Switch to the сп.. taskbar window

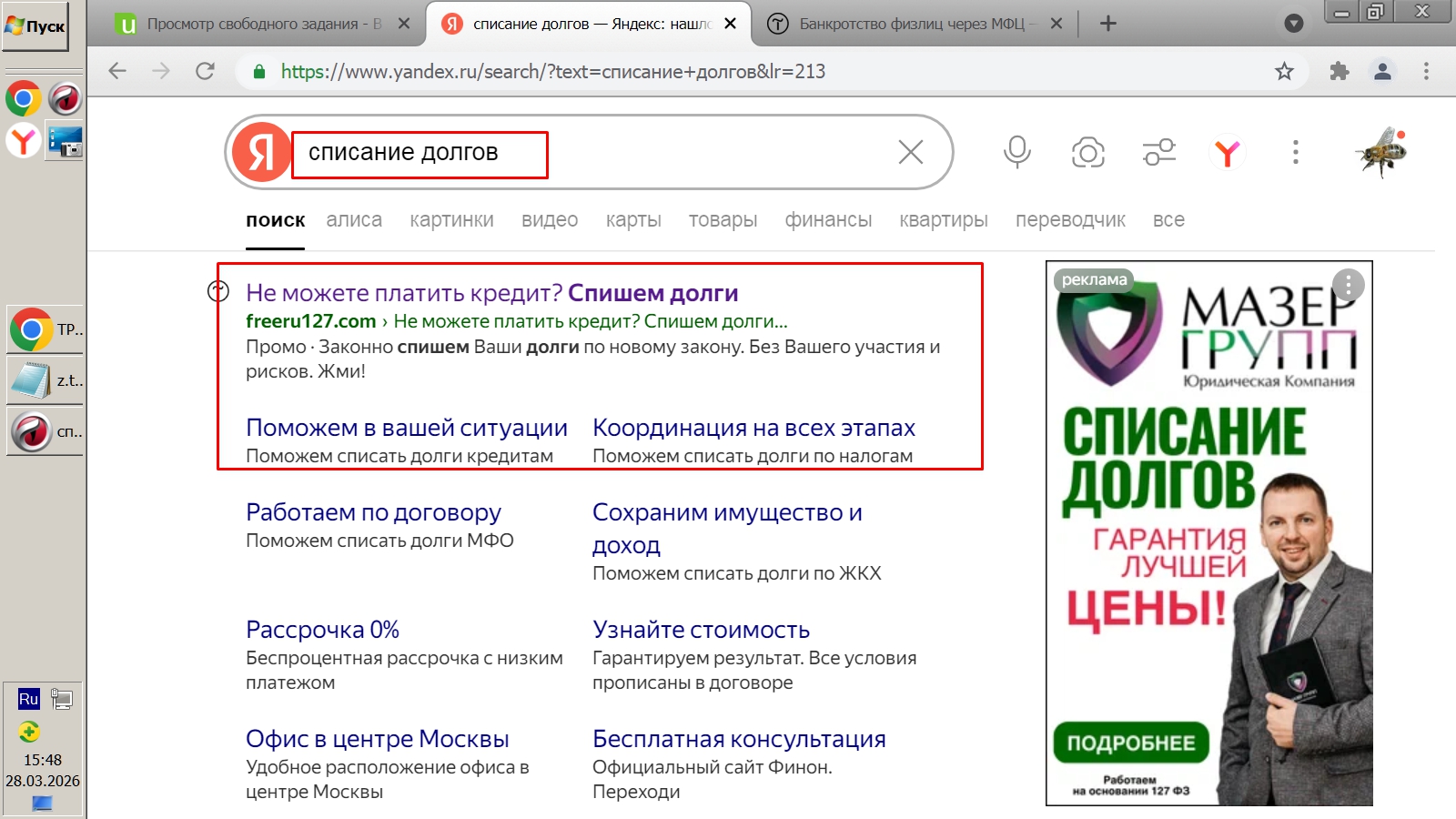point(45,431)
